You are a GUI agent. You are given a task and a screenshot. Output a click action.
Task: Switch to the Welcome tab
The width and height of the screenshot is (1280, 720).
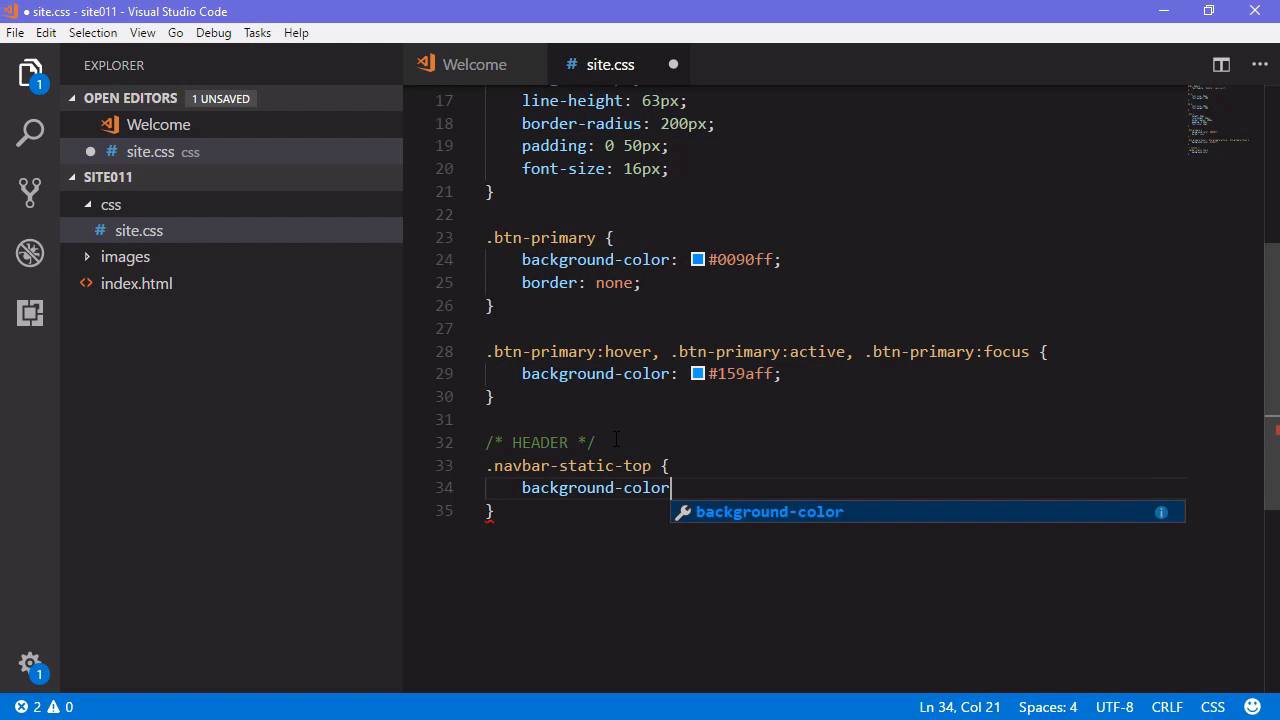coord(475,64)
